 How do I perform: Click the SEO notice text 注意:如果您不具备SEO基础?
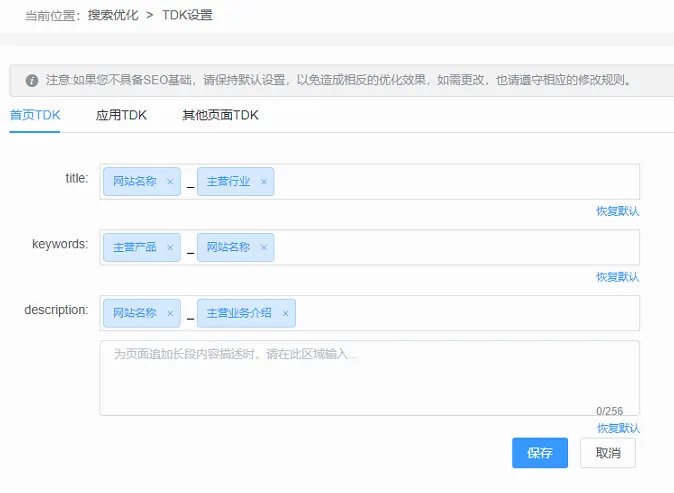point(118,80)
